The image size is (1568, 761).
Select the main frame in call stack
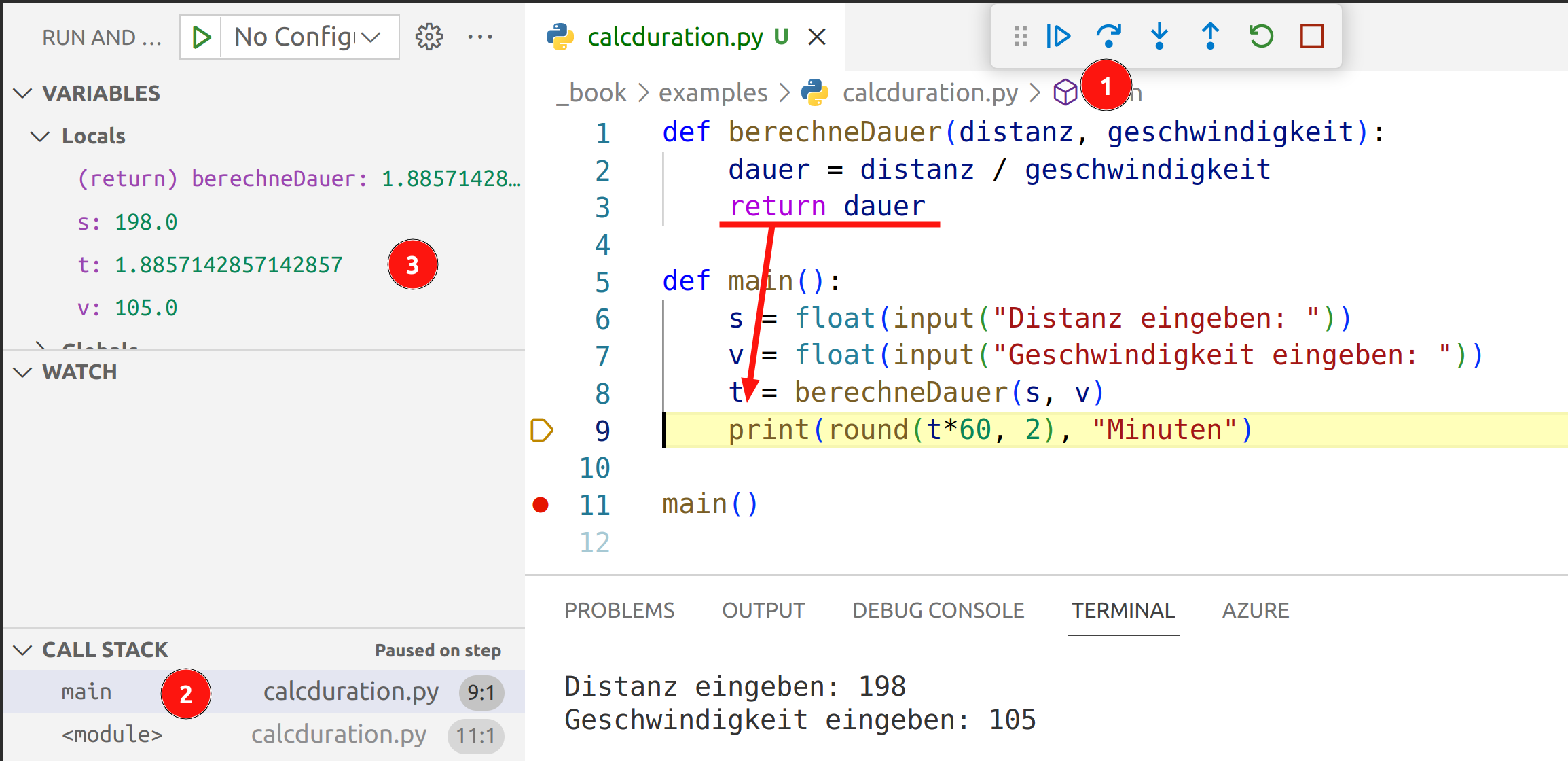(263, 692)
